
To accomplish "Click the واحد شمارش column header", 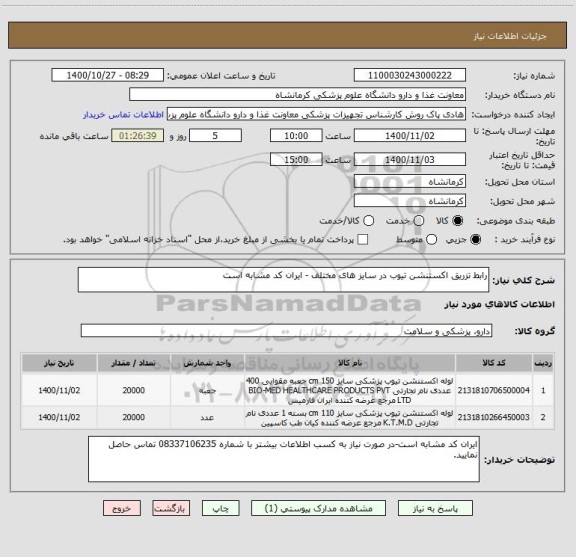I will [207, 363].
